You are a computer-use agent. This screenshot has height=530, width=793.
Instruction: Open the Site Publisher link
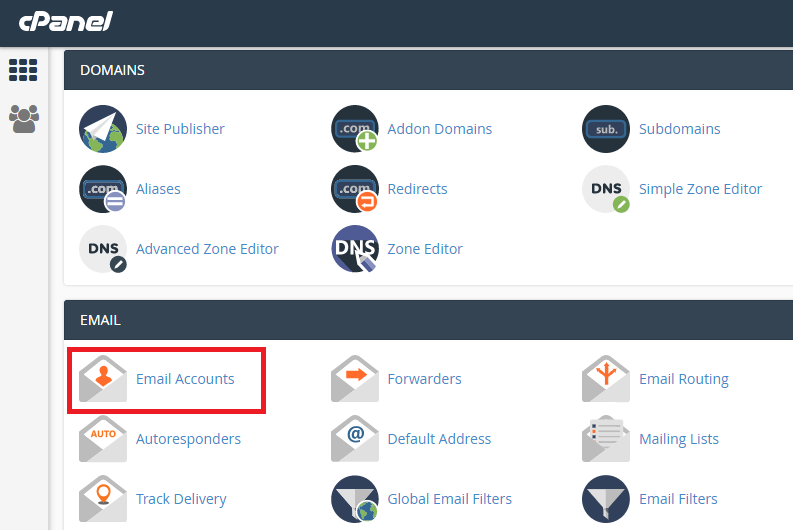coord(180,129)
